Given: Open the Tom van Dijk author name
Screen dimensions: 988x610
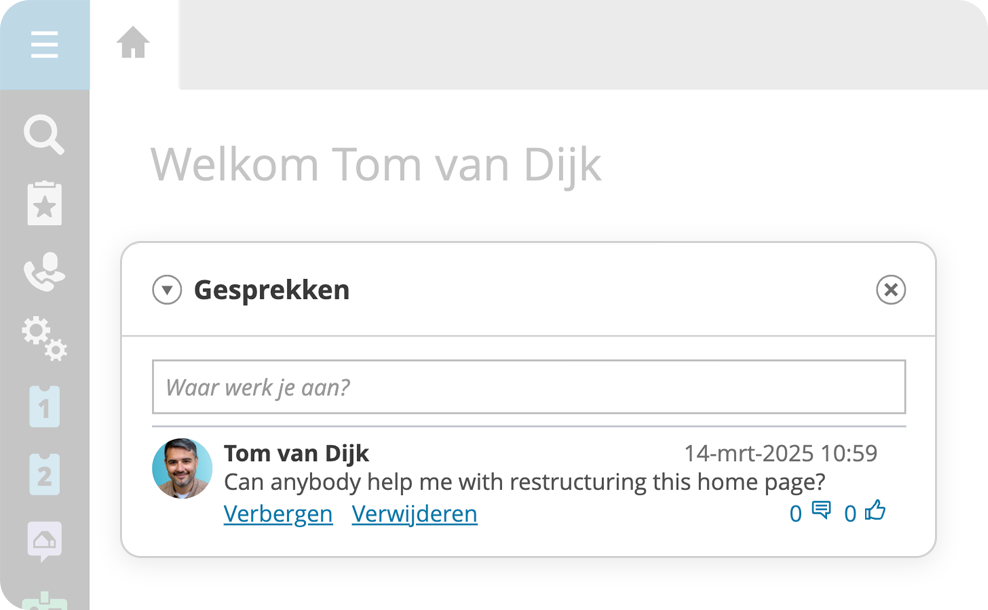Looking at the screenshot, I should (296, 453).
